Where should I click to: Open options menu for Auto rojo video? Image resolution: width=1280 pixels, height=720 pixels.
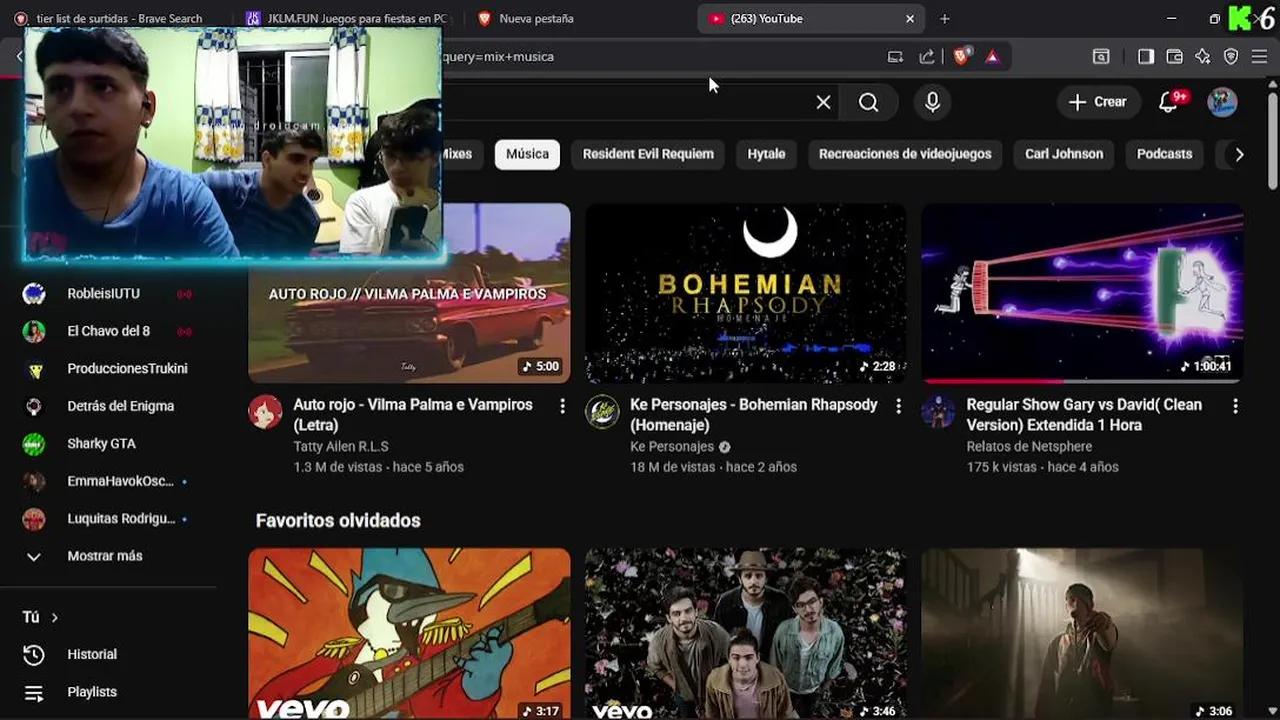[562, 406]
